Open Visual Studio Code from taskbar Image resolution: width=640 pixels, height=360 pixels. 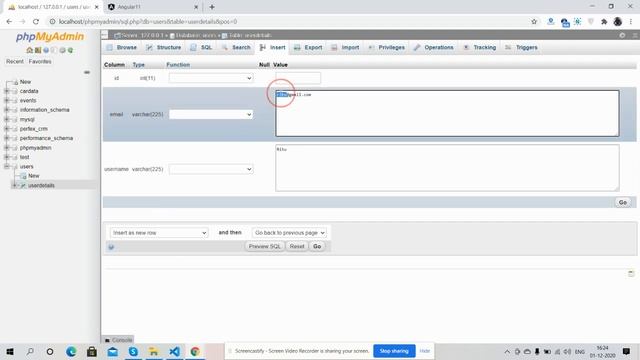(175, 351)
